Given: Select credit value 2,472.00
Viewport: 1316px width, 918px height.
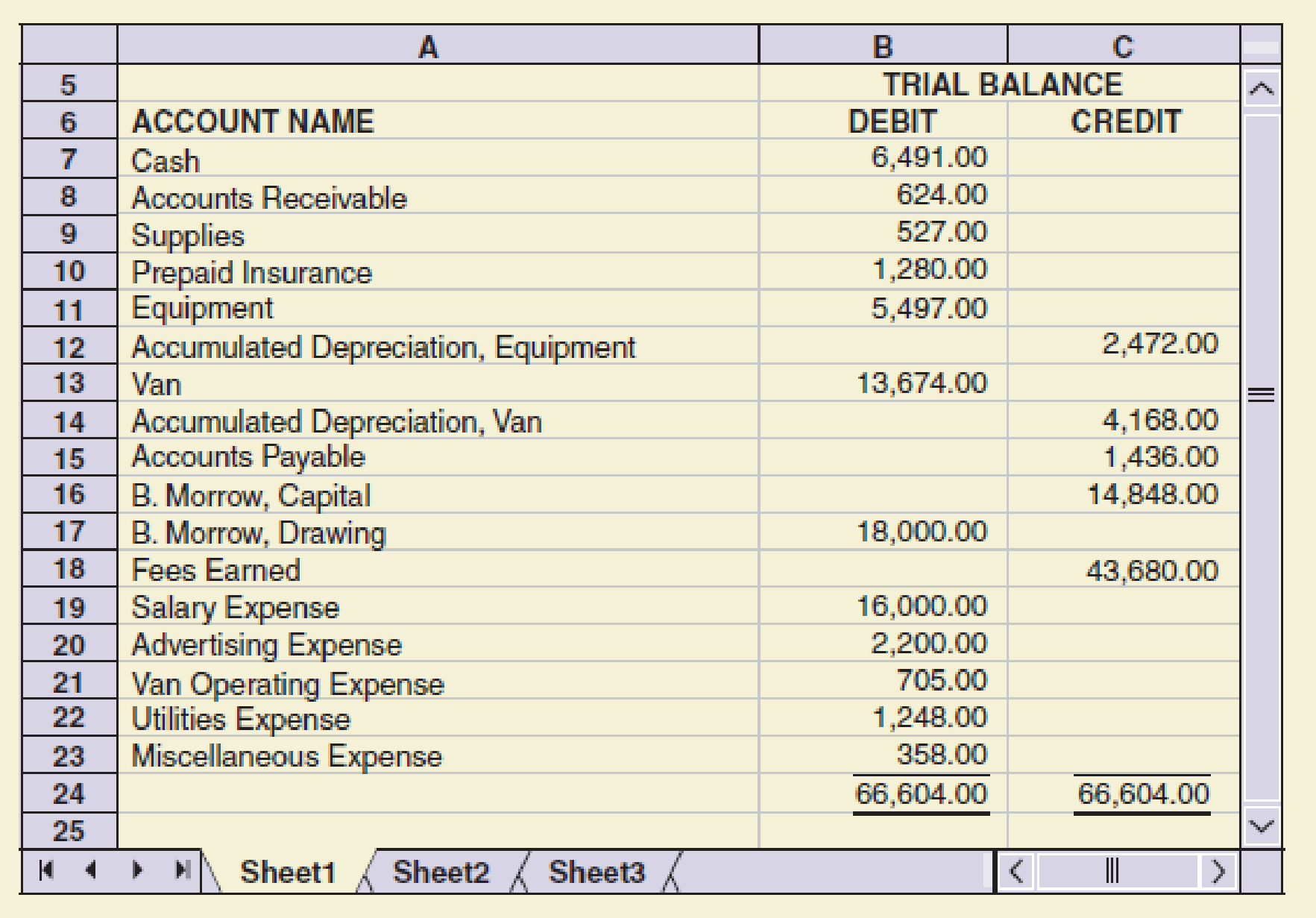Looking at the screenshot, I should [1124, 345].
